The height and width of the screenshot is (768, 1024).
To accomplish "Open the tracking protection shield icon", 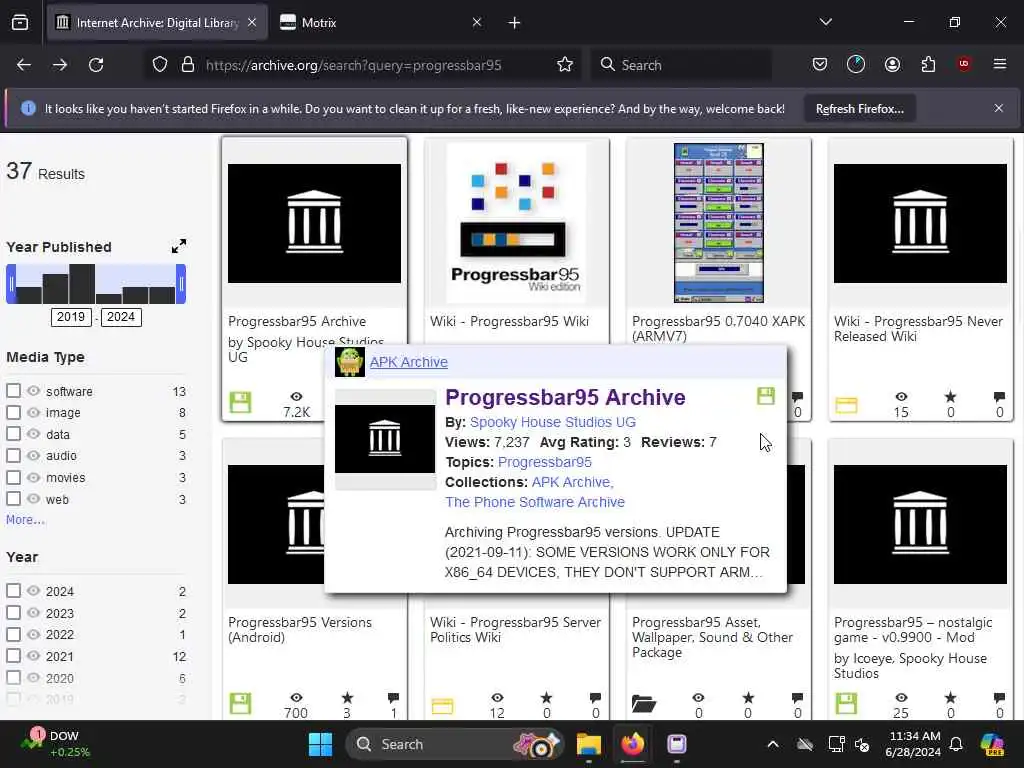I will [160, 65].
